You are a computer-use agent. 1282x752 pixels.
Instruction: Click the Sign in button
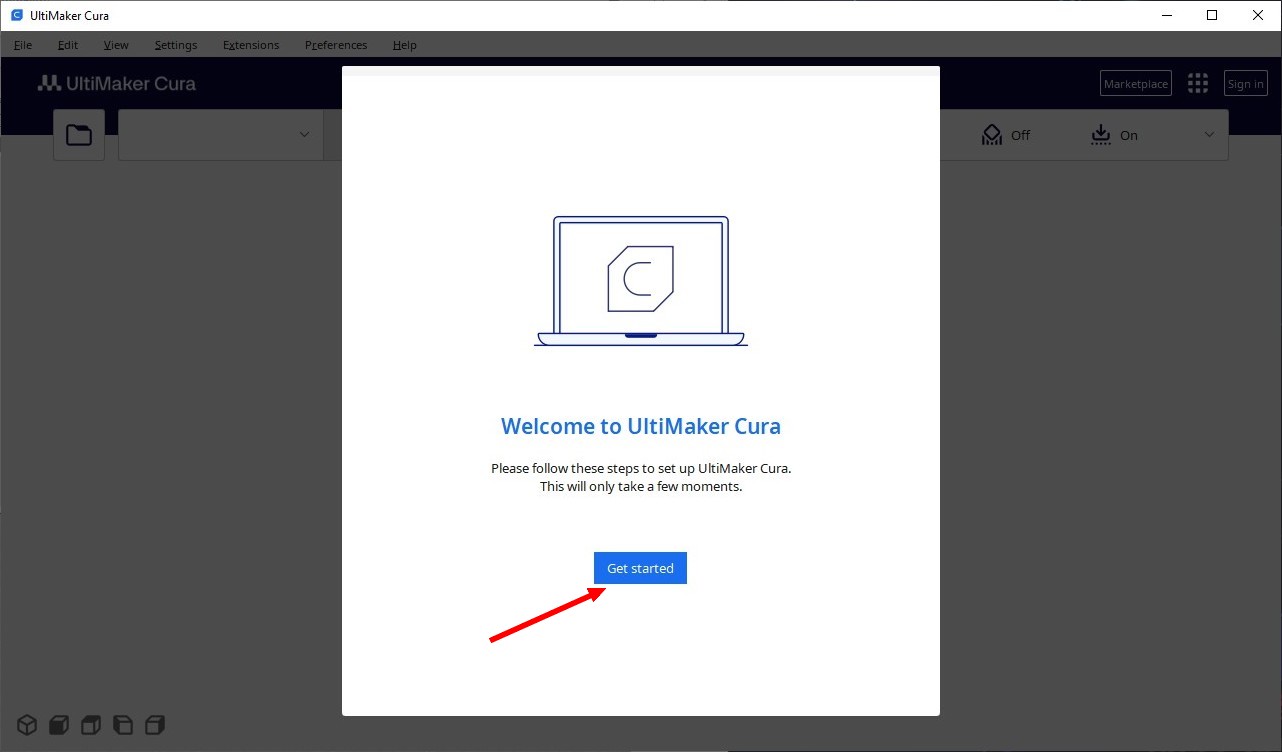point(1245,84)
